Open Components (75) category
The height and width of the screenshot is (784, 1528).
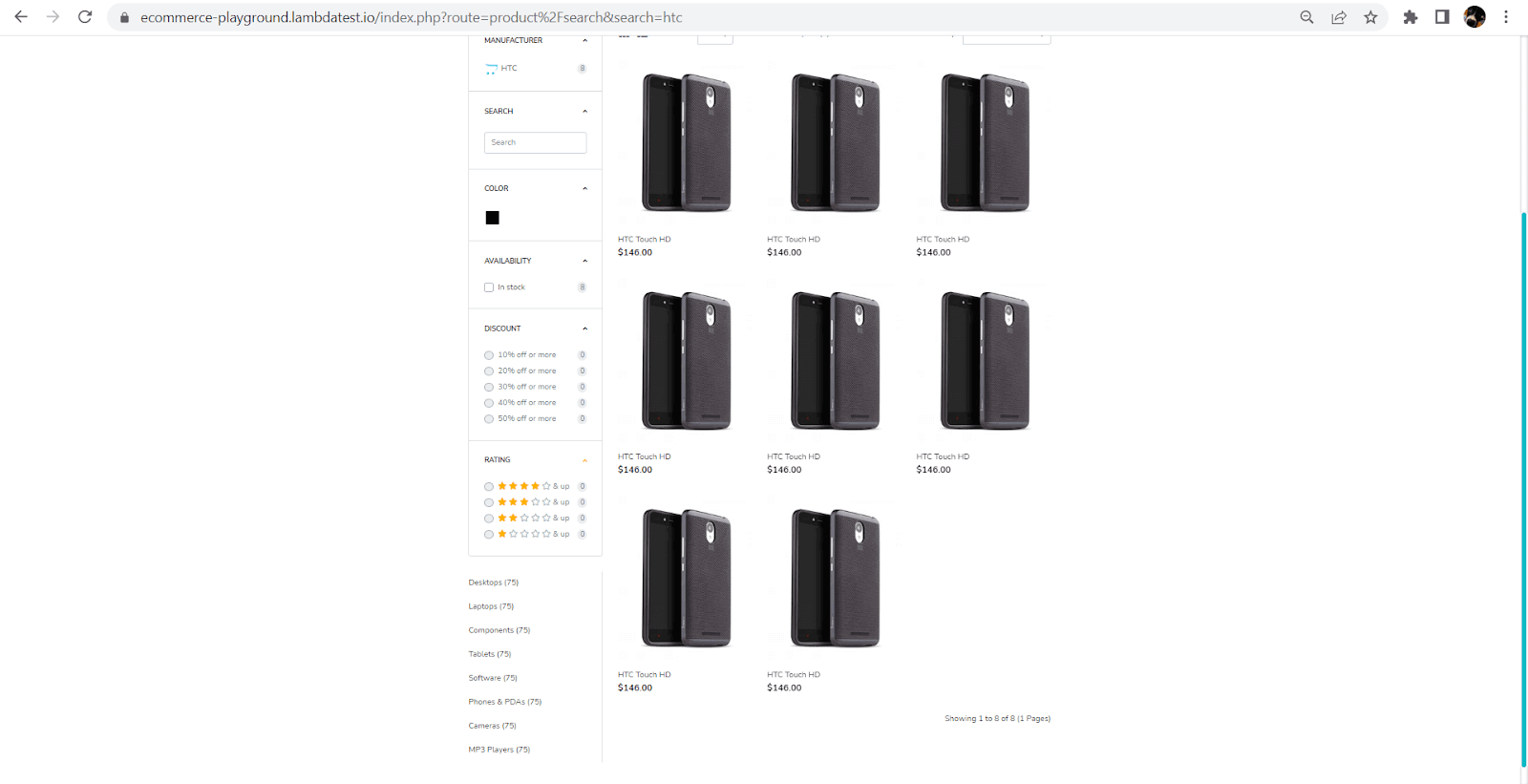[x=499, y=630]
